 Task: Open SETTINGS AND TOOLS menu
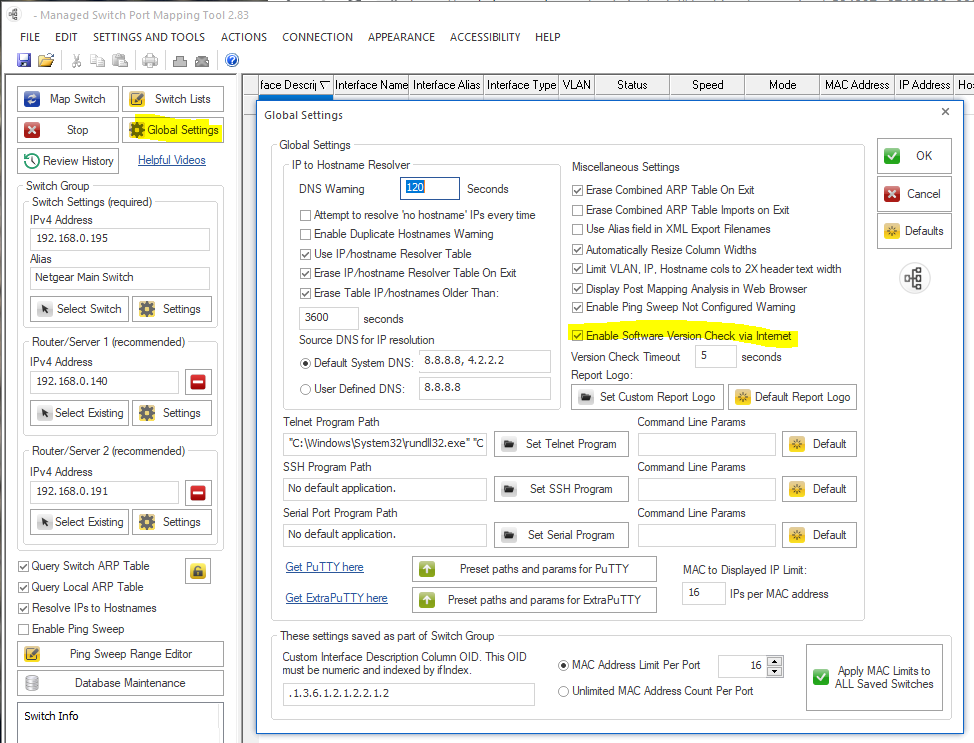(x=149, y=37)
